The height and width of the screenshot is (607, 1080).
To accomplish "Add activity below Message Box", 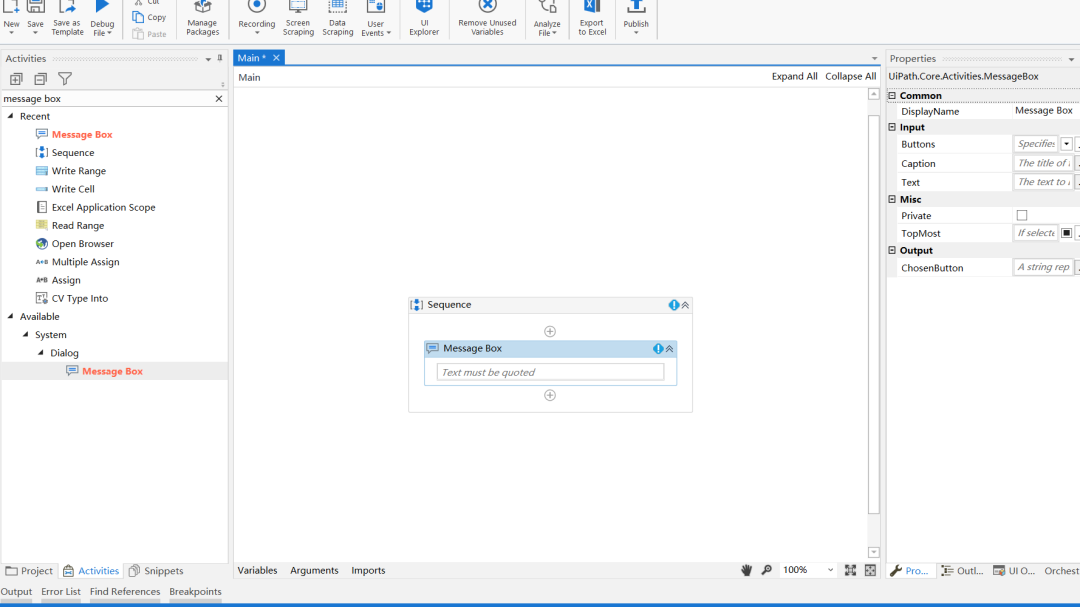I will [550, 395].
